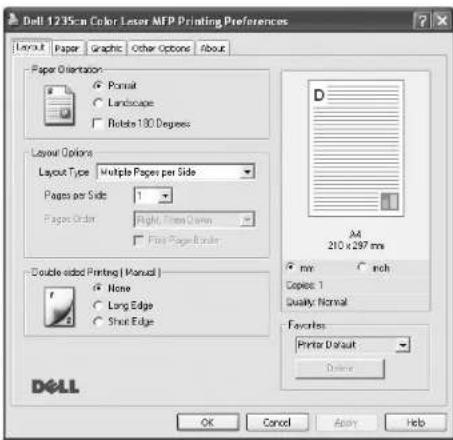Click the small layout icon in the page preview
Screen dimensions: 453x440
pos(389,201)
